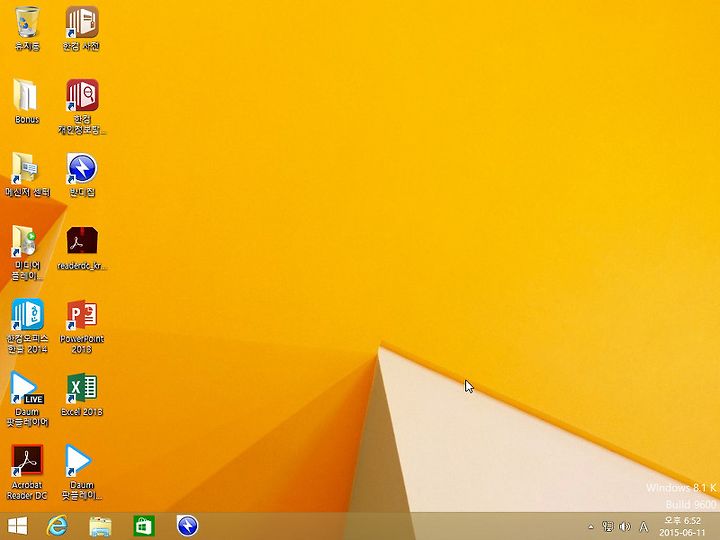This screenshot has height=540, width=720.
Task: Open the volume speaker tray icon
Action: coord(624,526)
